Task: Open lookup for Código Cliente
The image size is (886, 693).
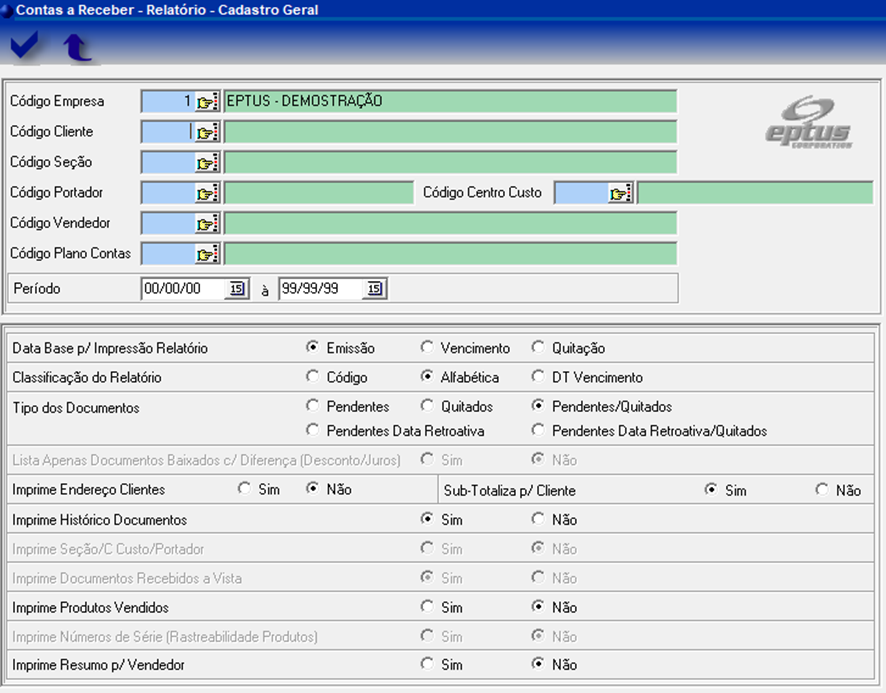Action: [x=207, y=132]
